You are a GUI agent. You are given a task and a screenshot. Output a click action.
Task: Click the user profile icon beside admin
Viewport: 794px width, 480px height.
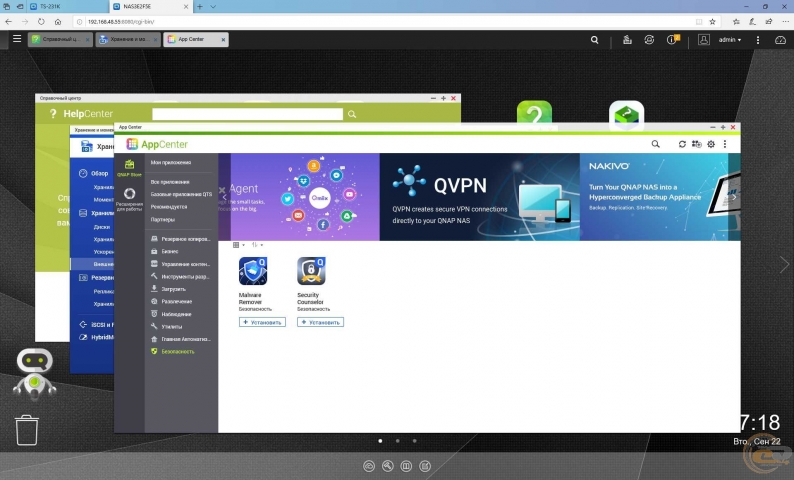(703, 39)
